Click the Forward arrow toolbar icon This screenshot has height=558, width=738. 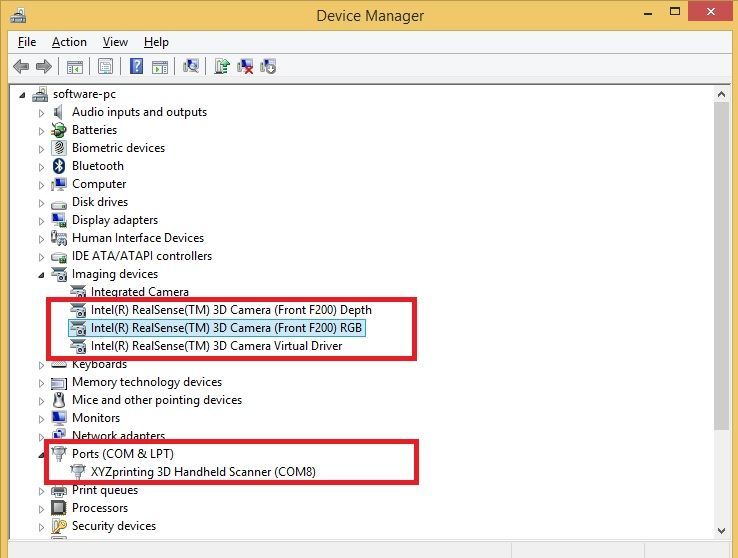point(44,66)
